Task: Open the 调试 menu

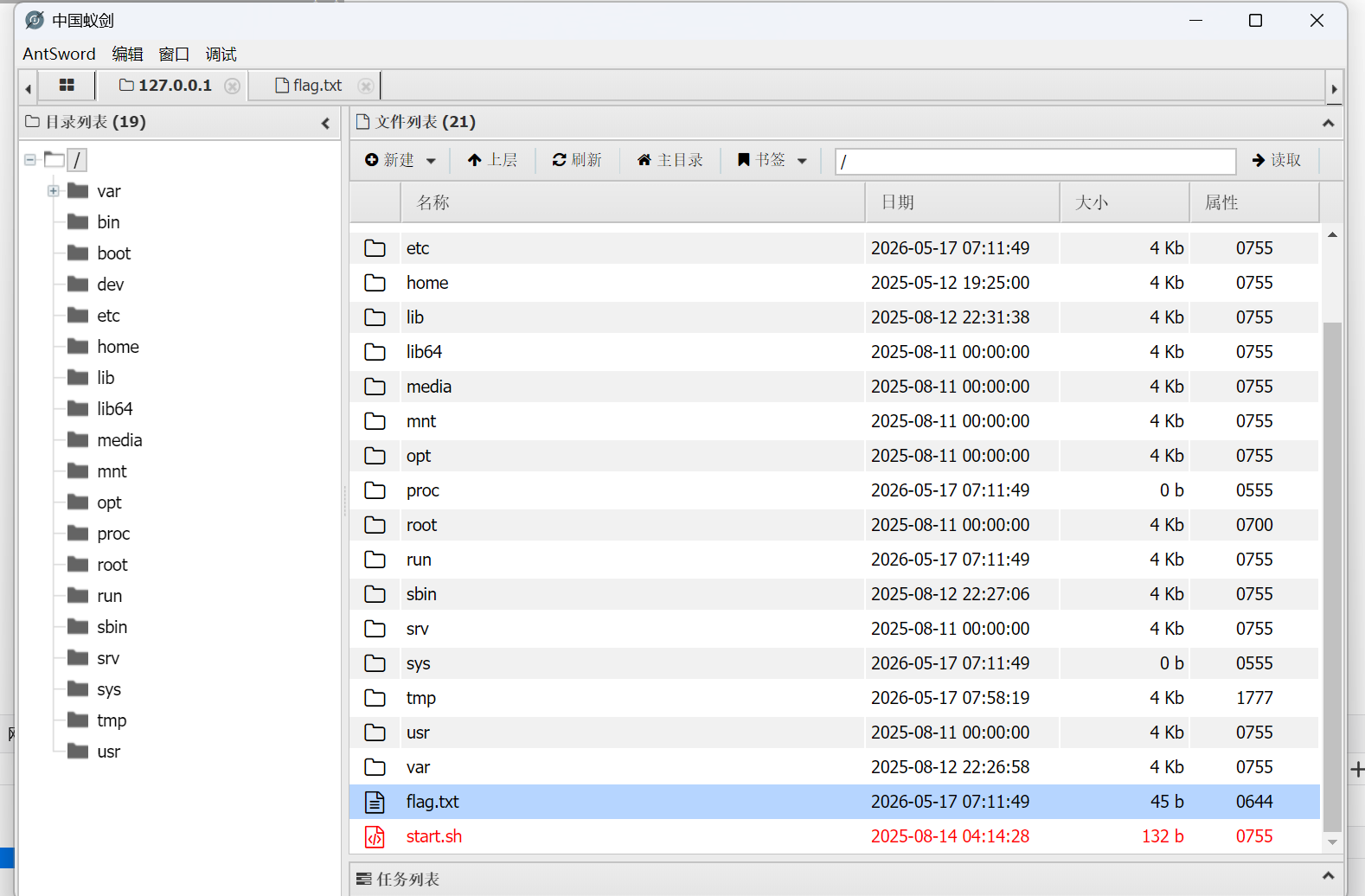Action: point(221,54)
